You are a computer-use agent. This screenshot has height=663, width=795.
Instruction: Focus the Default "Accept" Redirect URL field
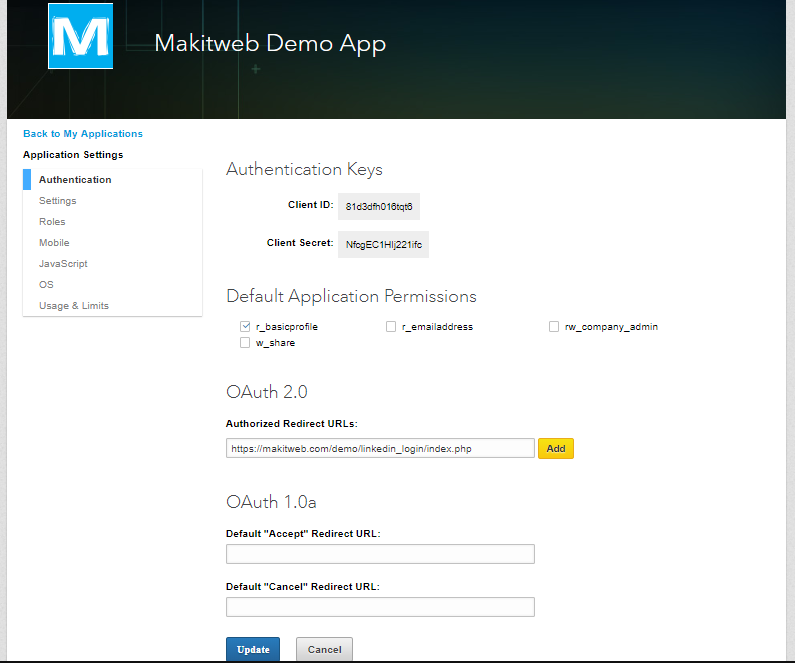pos(380,554)
